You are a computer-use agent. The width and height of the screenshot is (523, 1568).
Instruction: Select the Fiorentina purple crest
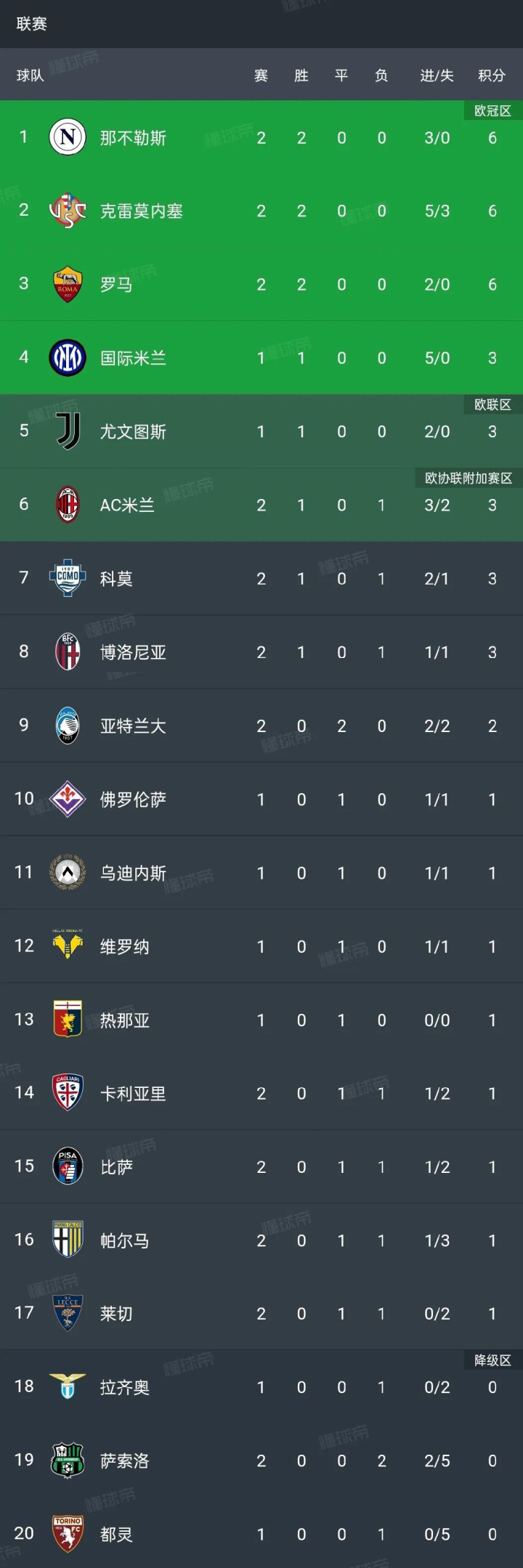point(68,799)
